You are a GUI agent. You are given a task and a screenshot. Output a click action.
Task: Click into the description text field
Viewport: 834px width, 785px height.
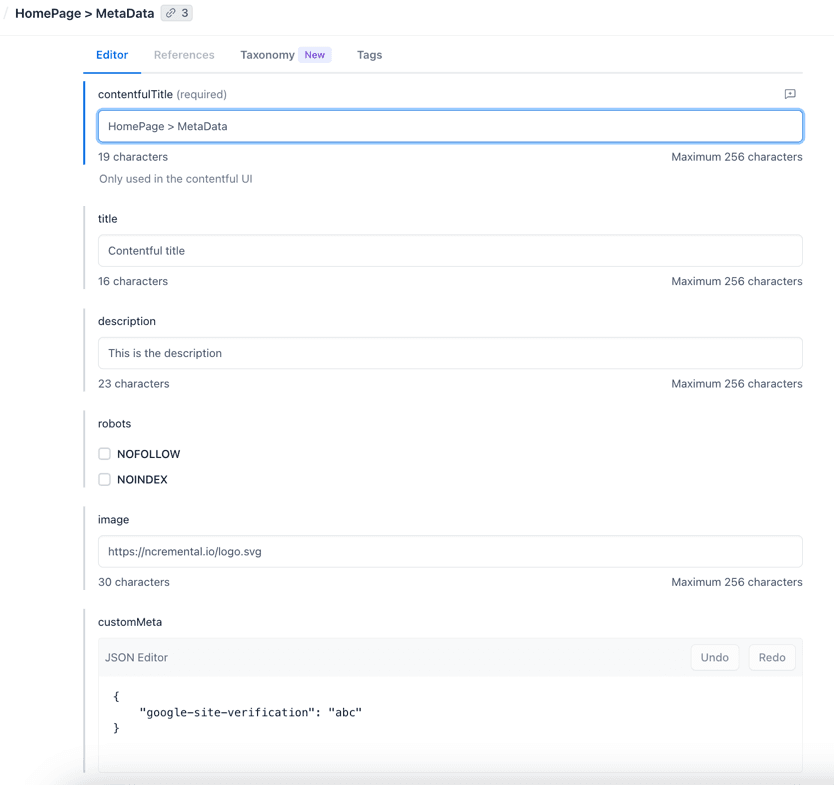(x=450, y=353)
